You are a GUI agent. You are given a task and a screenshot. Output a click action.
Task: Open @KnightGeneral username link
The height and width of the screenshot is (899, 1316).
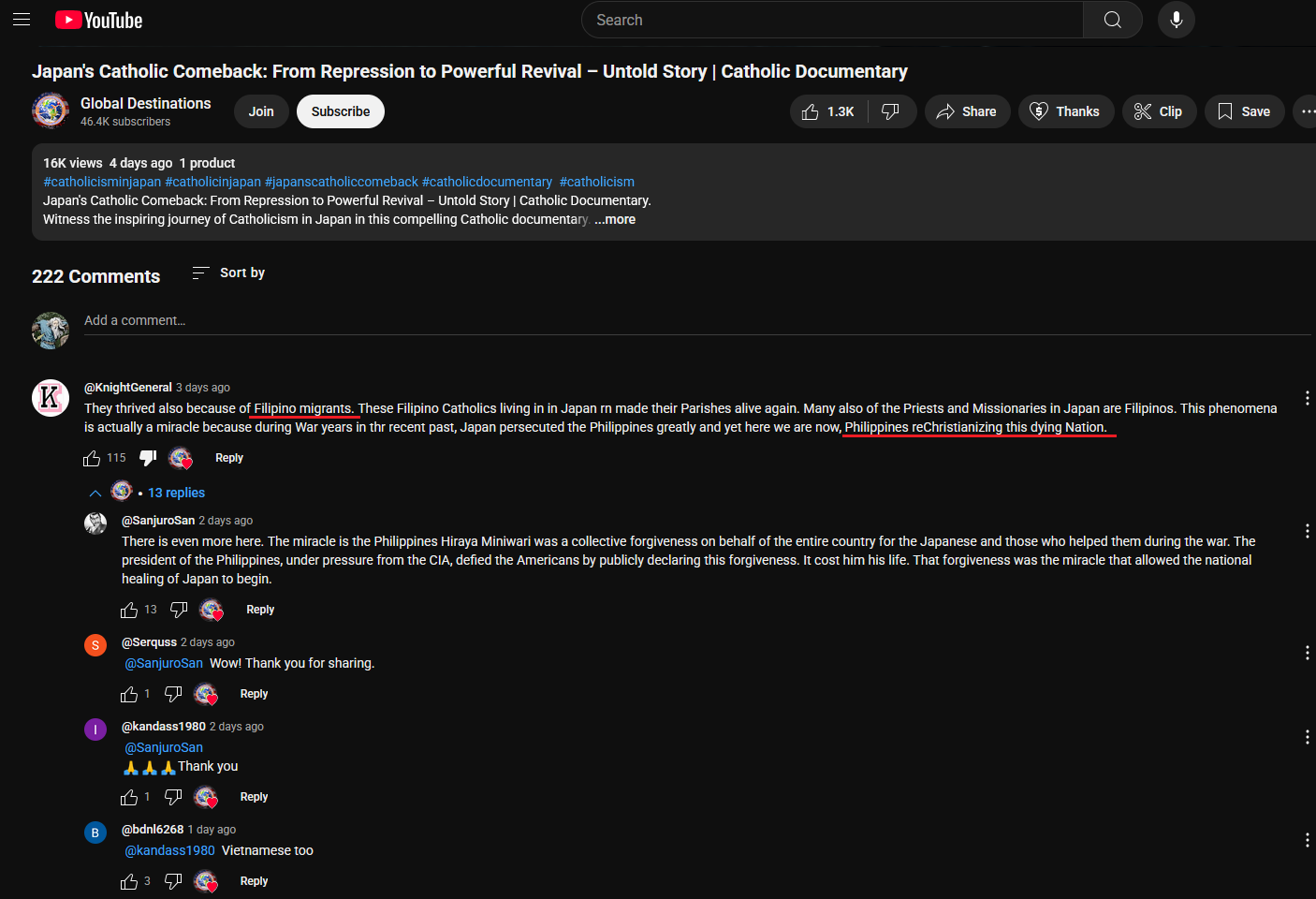tap(128, 387)
